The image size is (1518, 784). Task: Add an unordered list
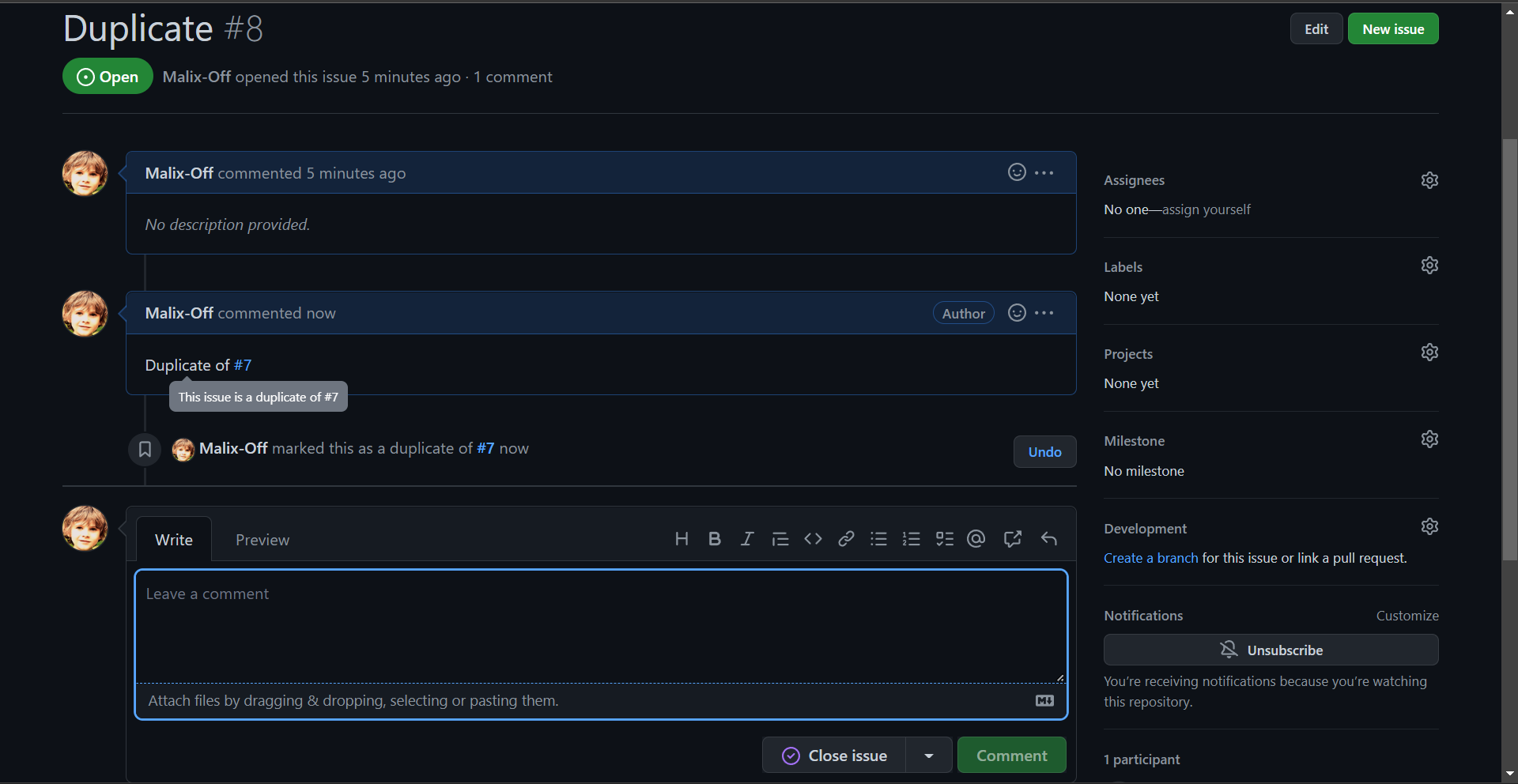click(878, 538)
